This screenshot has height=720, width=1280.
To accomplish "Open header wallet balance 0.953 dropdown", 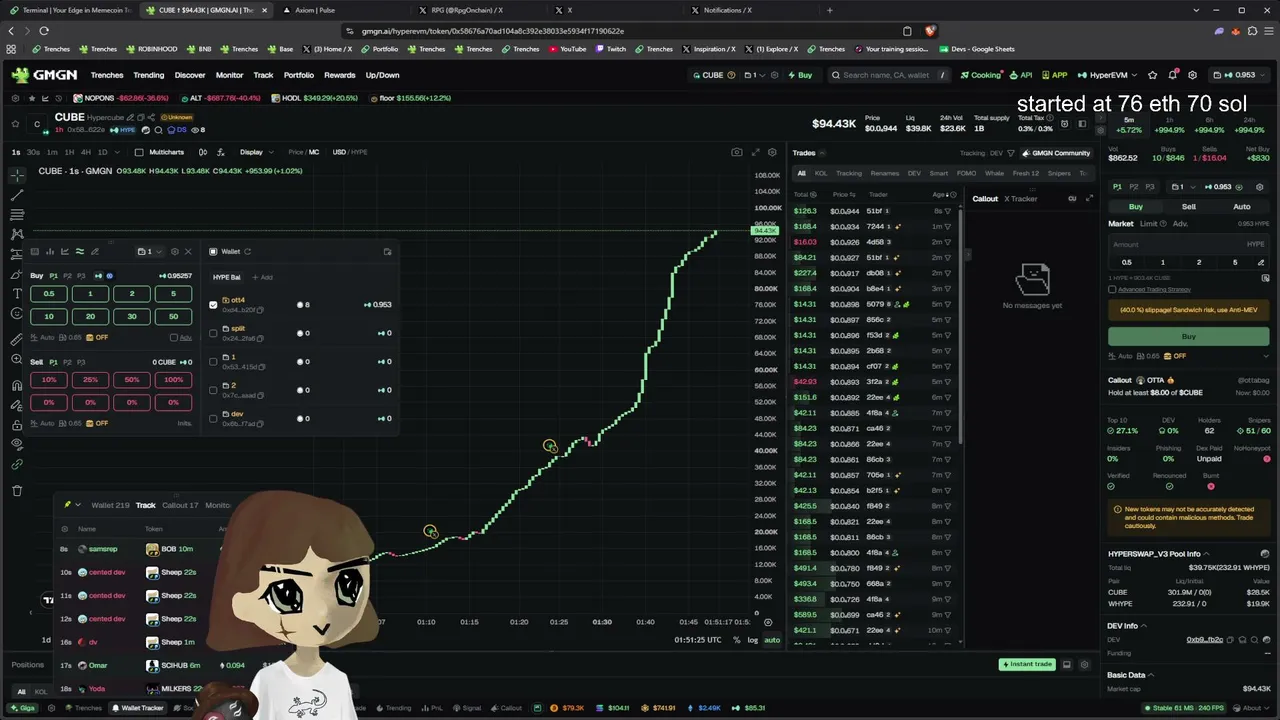I will coord(1240,75).
